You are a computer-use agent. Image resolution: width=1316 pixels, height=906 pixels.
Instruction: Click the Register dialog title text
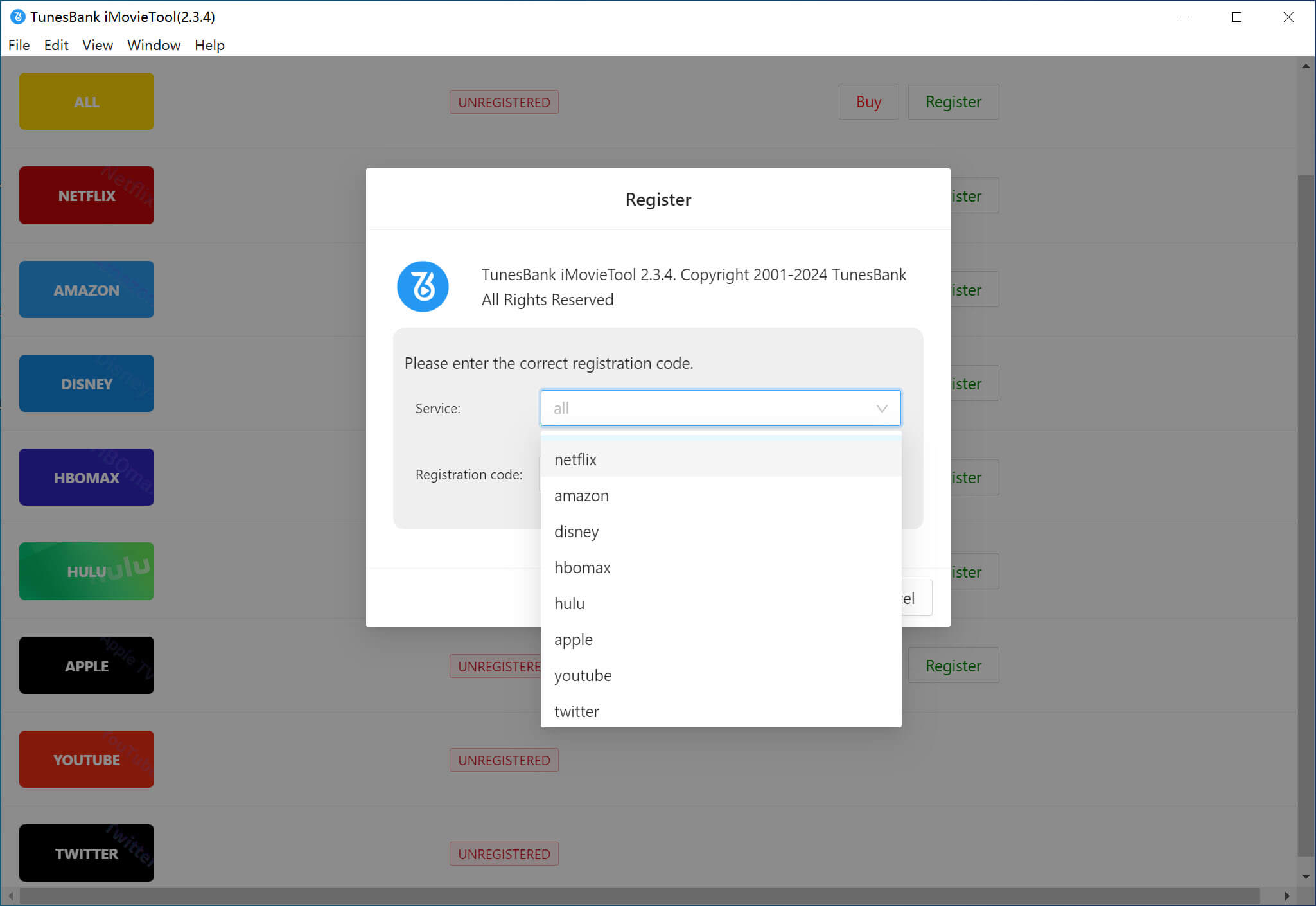[658, 199]
